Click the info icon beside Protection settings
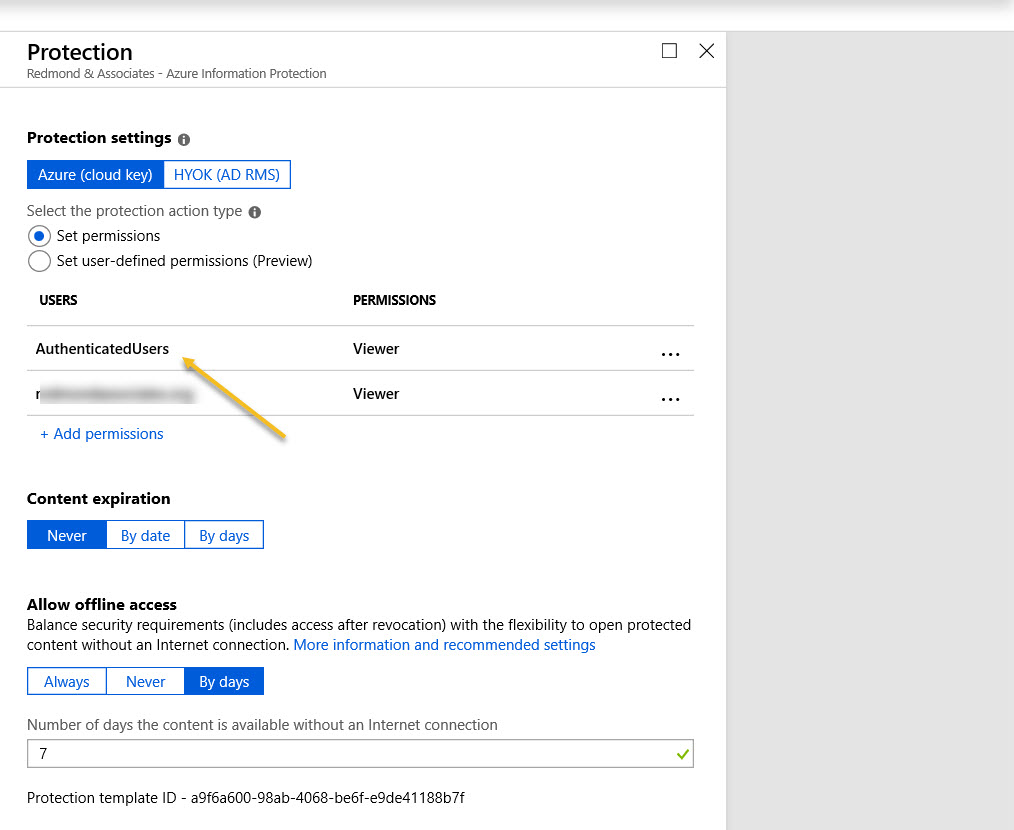The width and height of the screenshot is (1014, 830). coord(184,139)
